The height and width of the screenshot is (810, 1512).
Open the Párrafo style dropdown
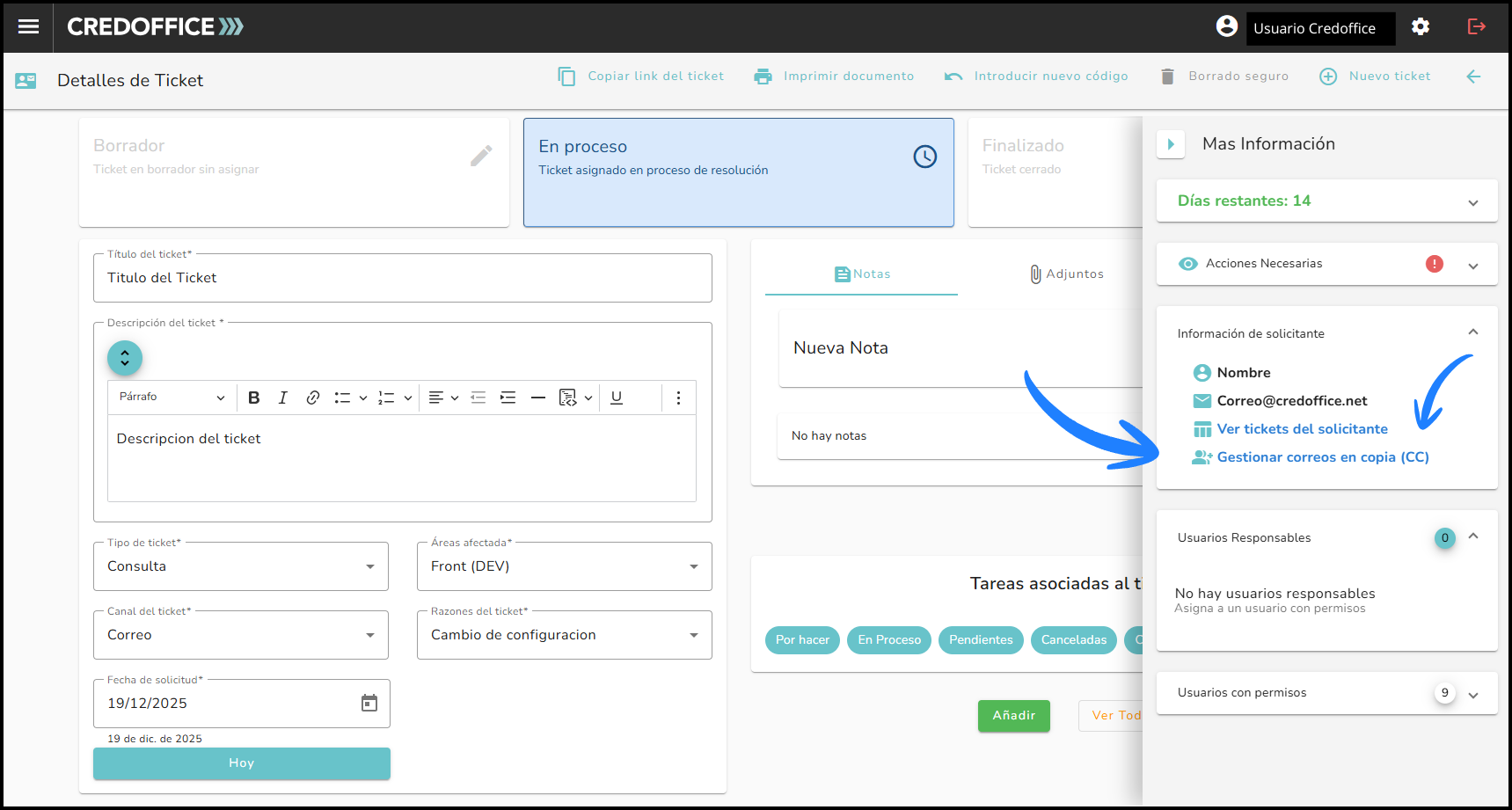tap(172, 398)
